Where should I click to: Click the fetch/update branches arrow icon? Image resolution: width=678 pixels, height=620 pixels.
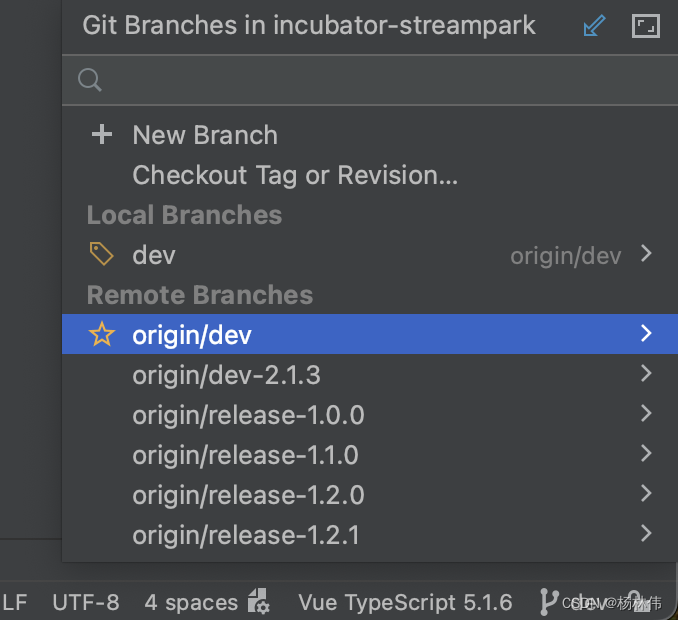point(594,26)
